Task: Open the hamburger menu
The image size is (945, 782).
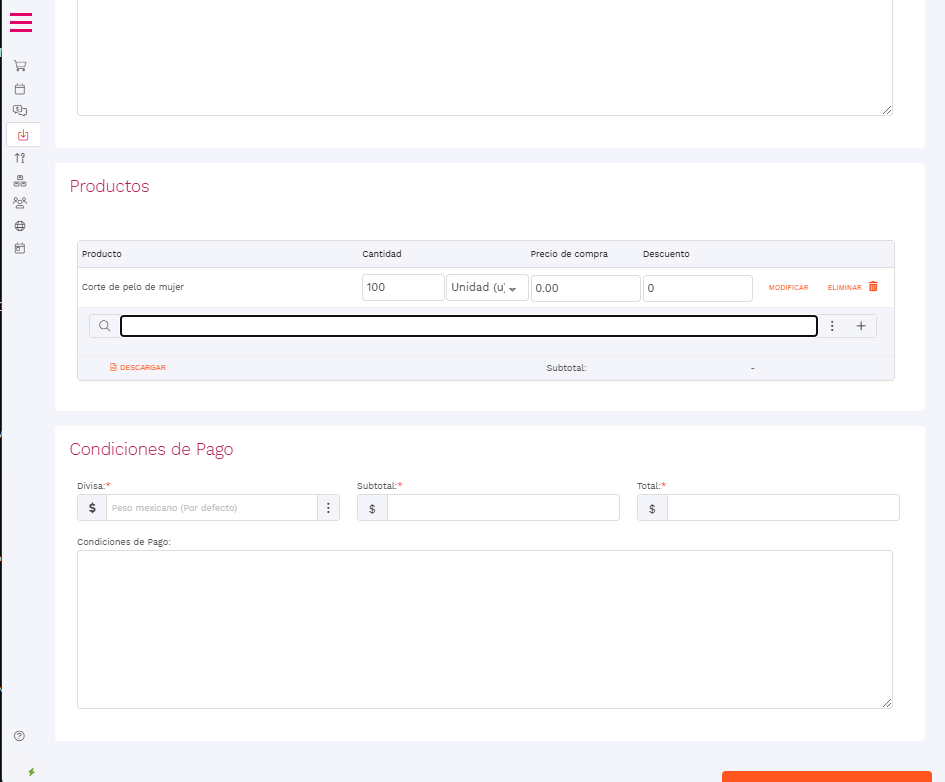Action: pyautogui.click(x=21, y=22)
